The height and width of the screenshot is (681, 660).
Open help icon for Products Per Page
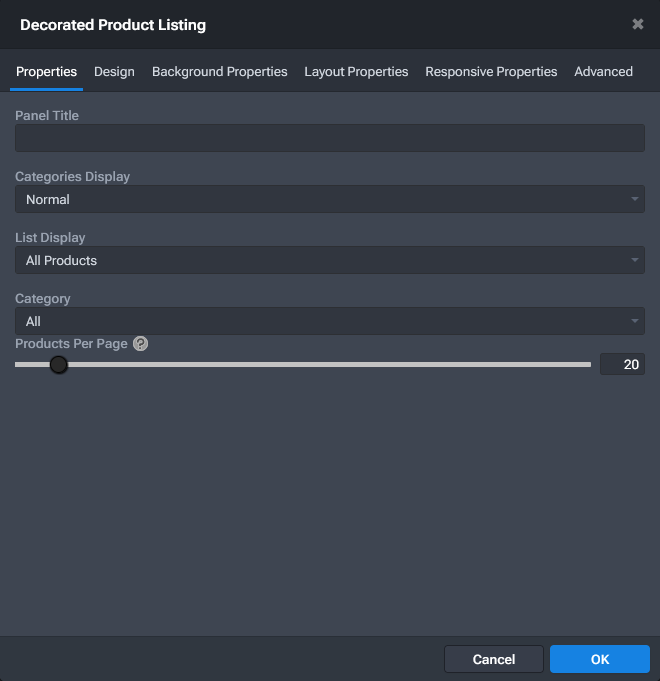point(140,344)
